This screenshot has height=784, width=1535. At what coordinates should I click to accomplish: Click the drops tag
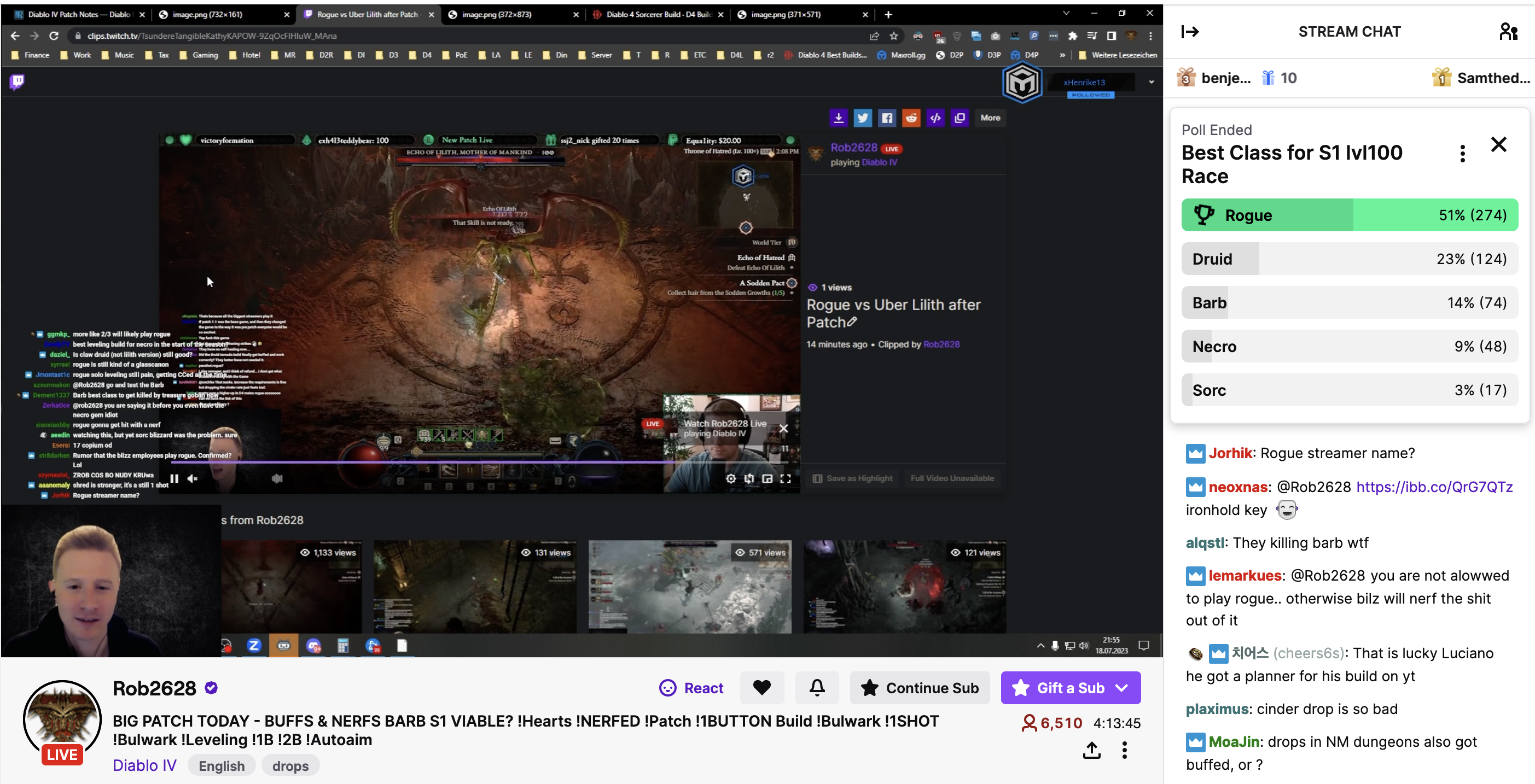tap(290, 765)
